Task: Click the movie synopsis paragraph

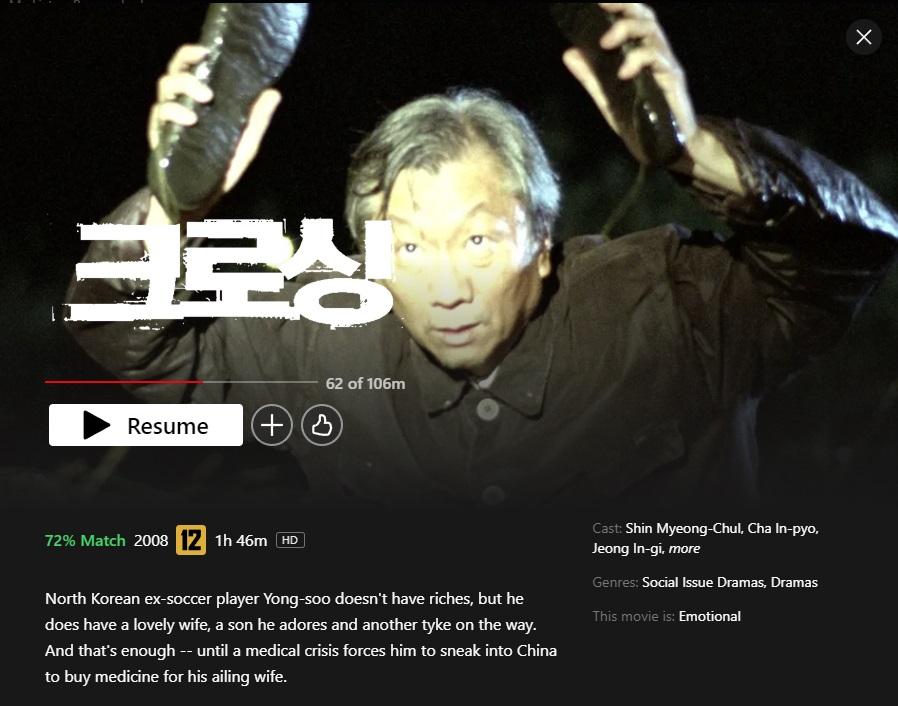Action: [301, 637]
